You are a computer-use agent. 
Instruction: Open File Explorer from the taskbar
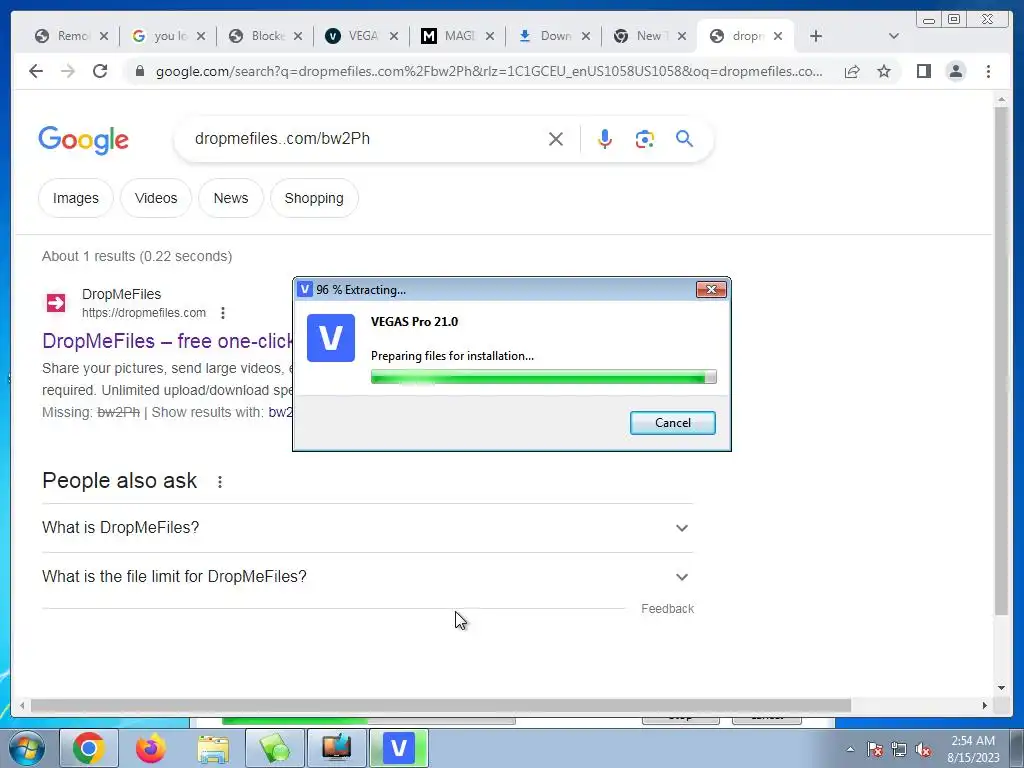[213, 748]
